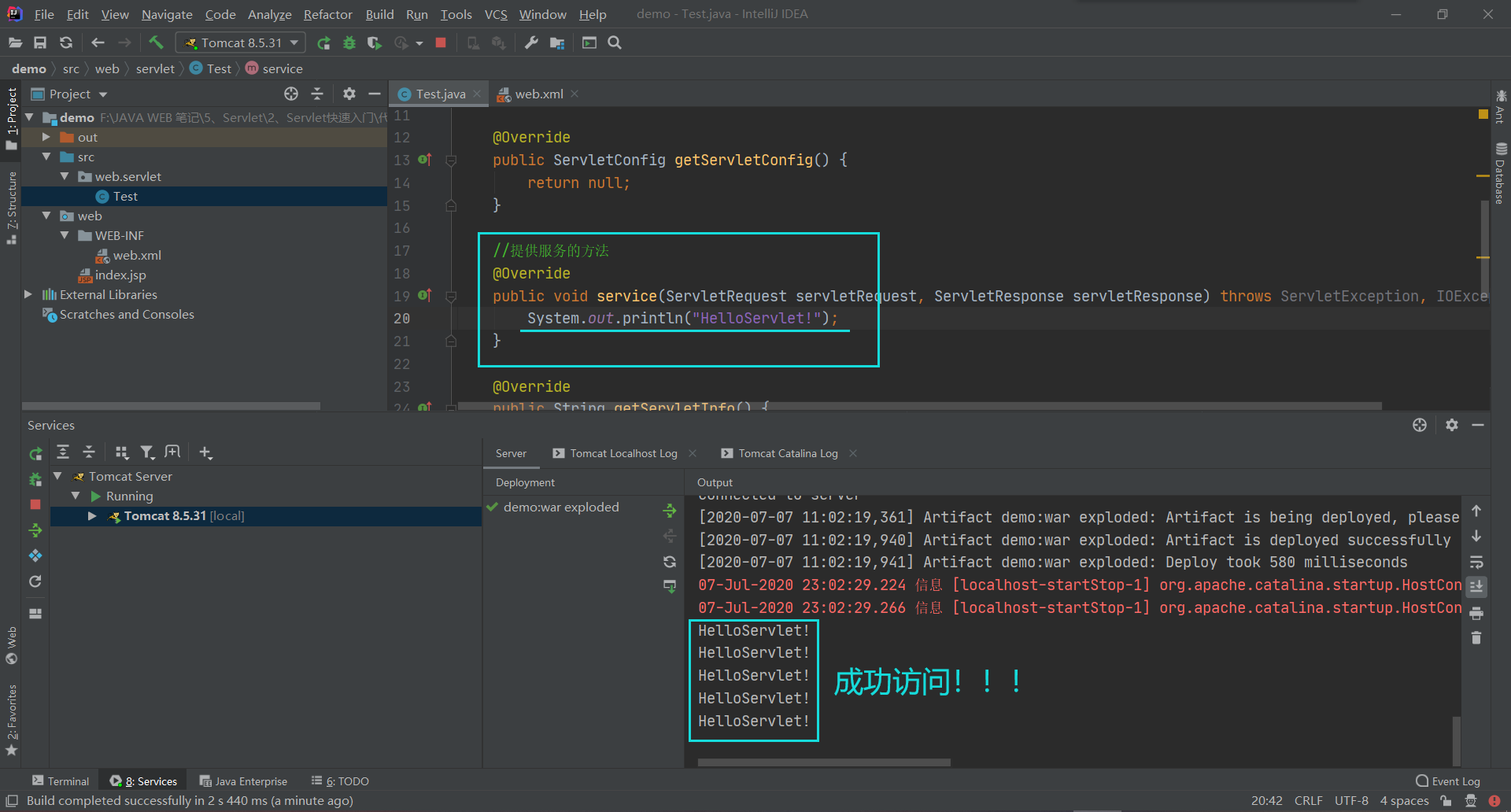Open Project Structure toolbar icon
The width and height of the screenshot is (1511, 812).
(x=557, y=42)
